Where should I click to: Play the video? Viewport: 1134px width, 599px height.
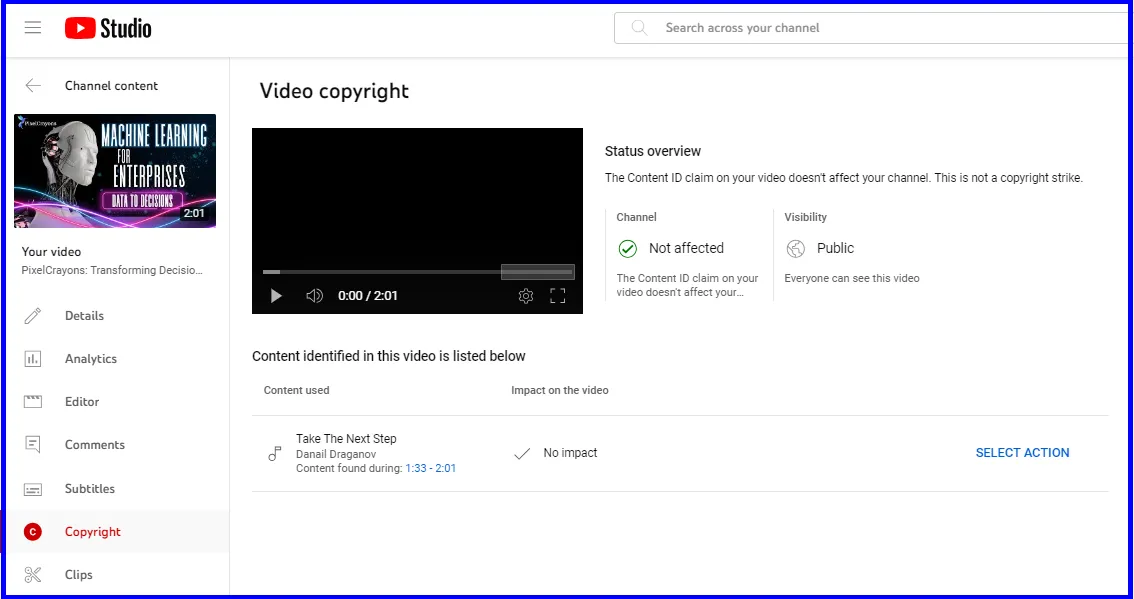coord(275,295)
